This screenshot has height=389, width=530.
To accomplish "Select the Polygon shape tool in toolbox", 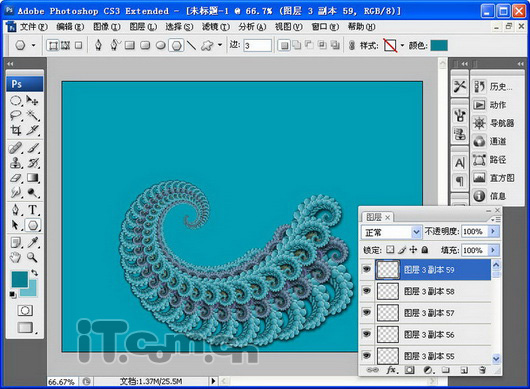I will tap(33, 225).
